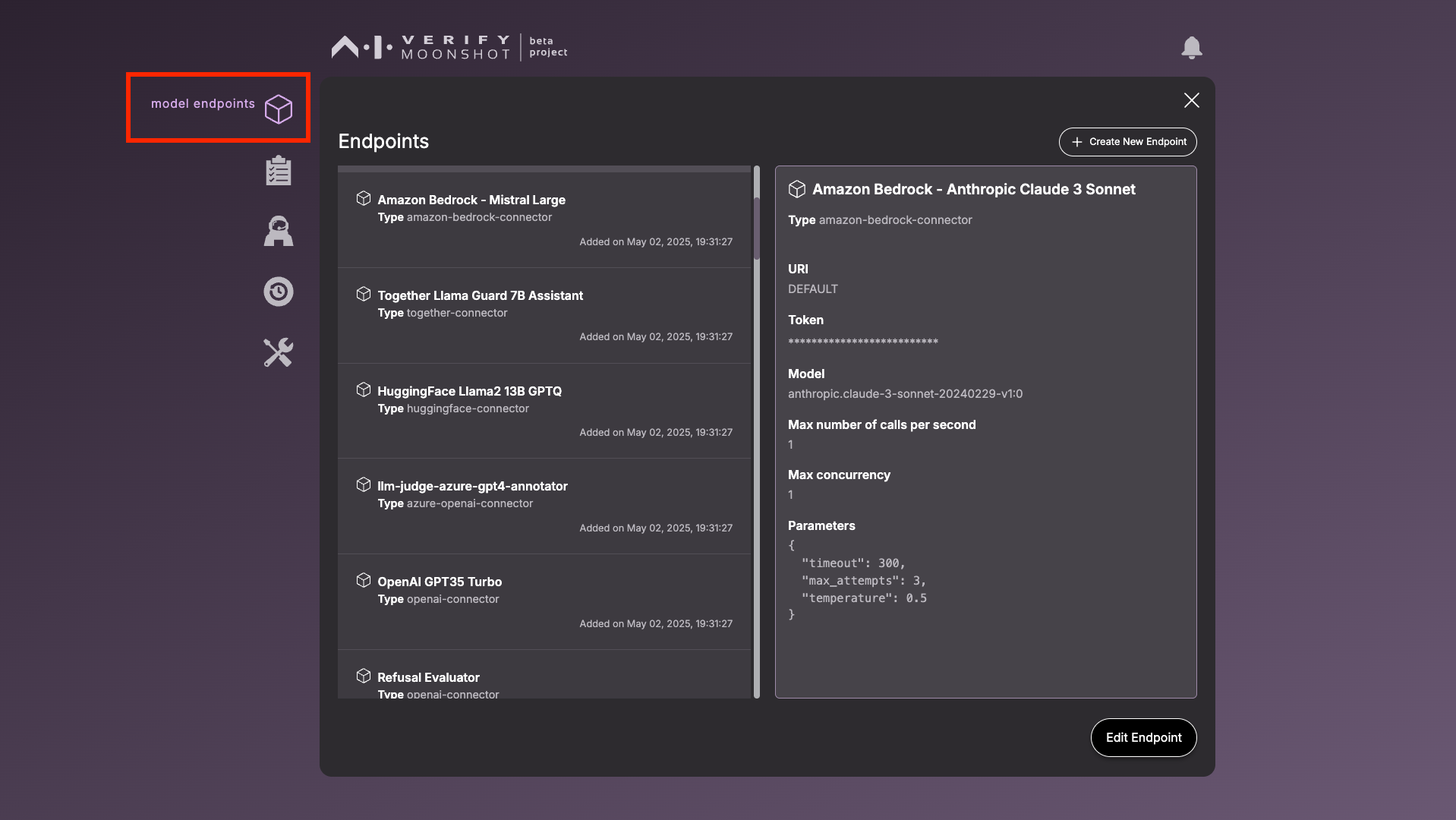Click the cube icon beside llm-judge-azure-gpt4-annotator
The image size is (1456, 820).
click(364, 485)
